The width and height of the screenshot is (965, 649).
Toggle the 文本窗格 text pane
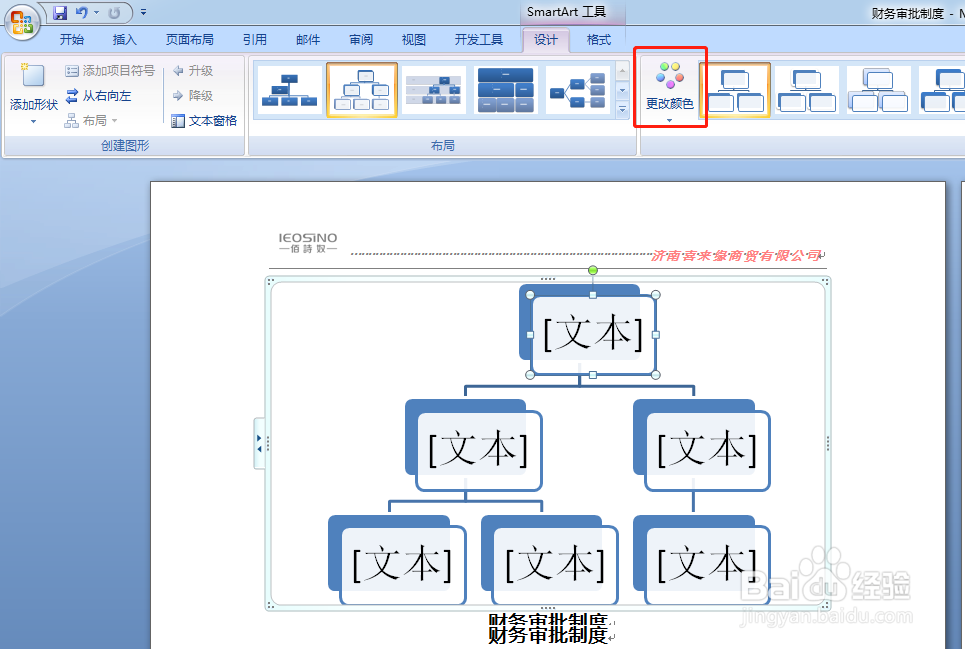pos(204,120)
